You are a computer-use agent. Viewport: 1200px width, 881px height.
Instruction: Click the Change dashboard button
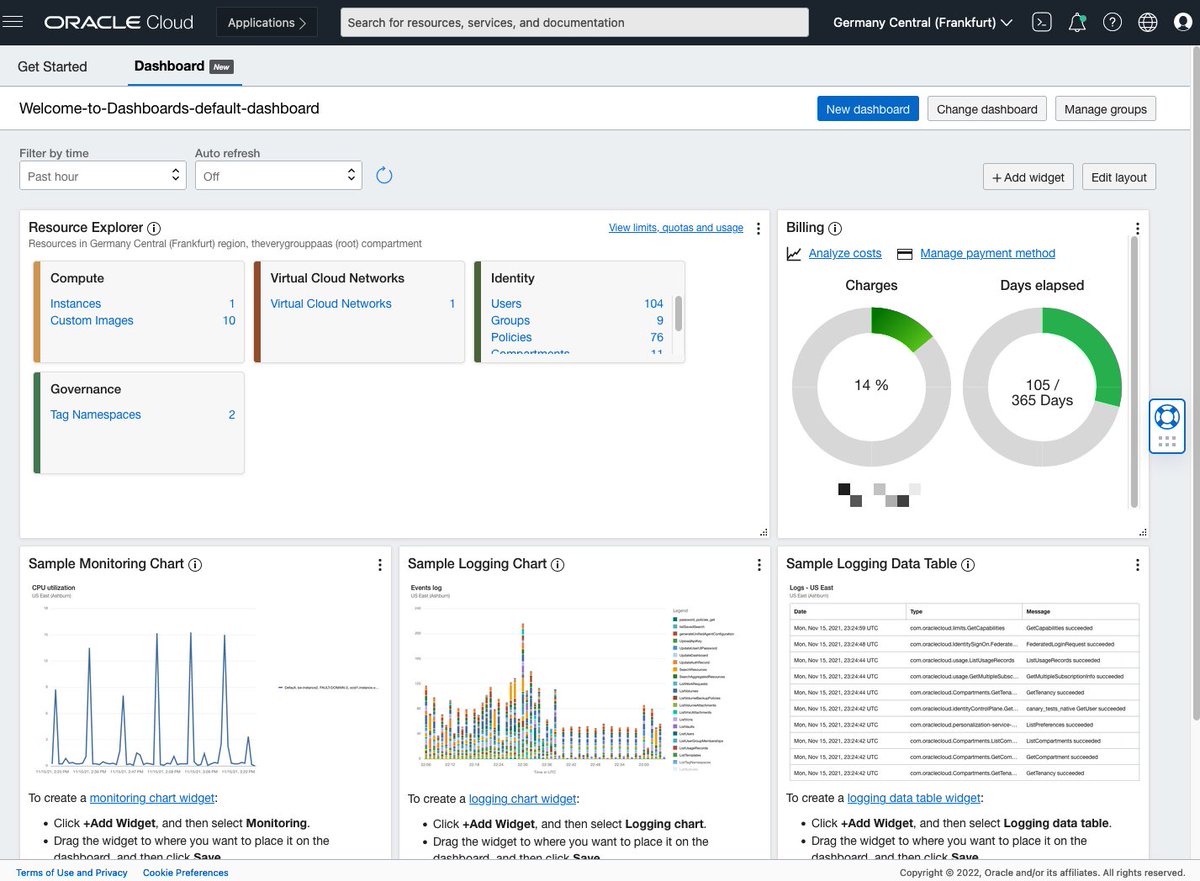coord(987,109)
